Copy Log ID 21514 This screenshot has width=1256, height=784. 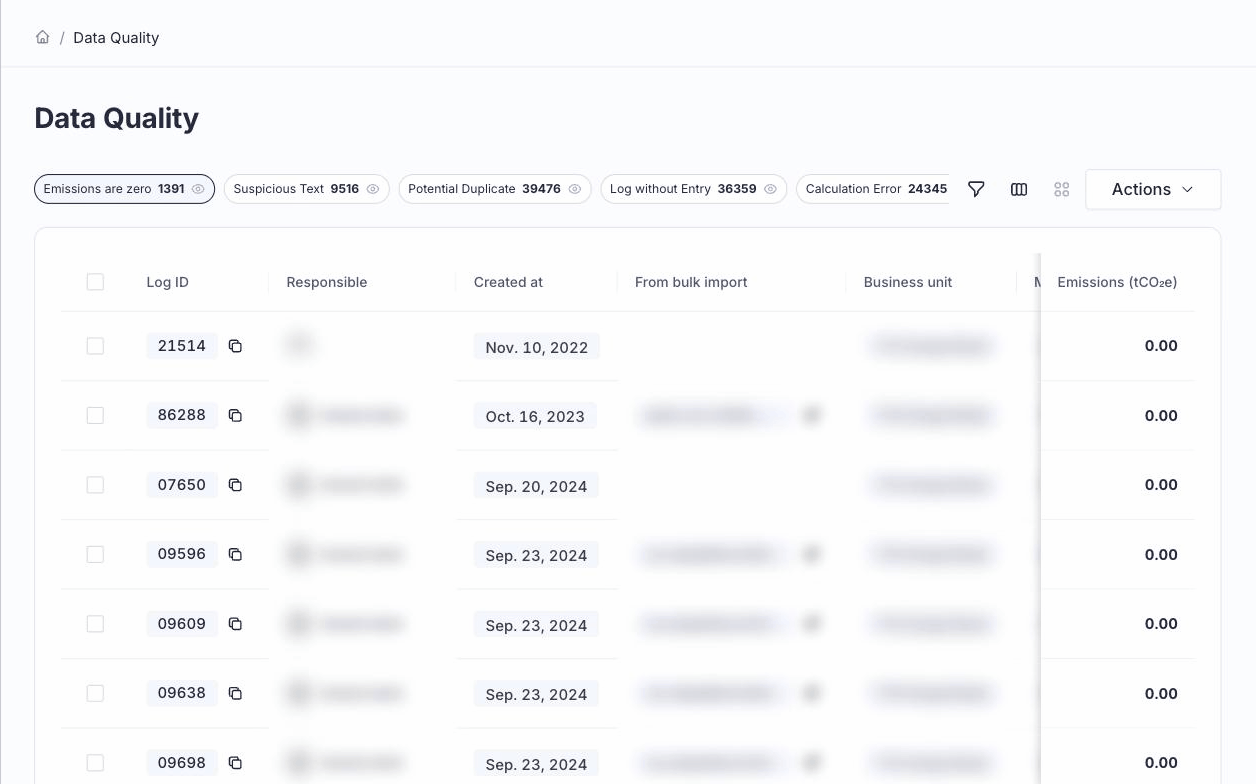point(235,346)
